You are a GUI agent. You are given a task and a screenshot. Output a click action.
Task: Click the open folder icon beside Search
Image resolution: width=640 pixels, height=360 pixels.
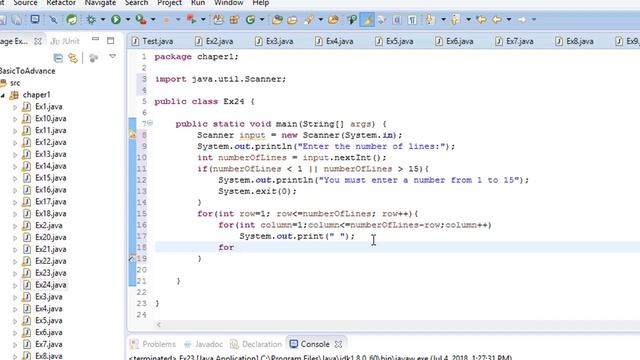click(333, 19)
